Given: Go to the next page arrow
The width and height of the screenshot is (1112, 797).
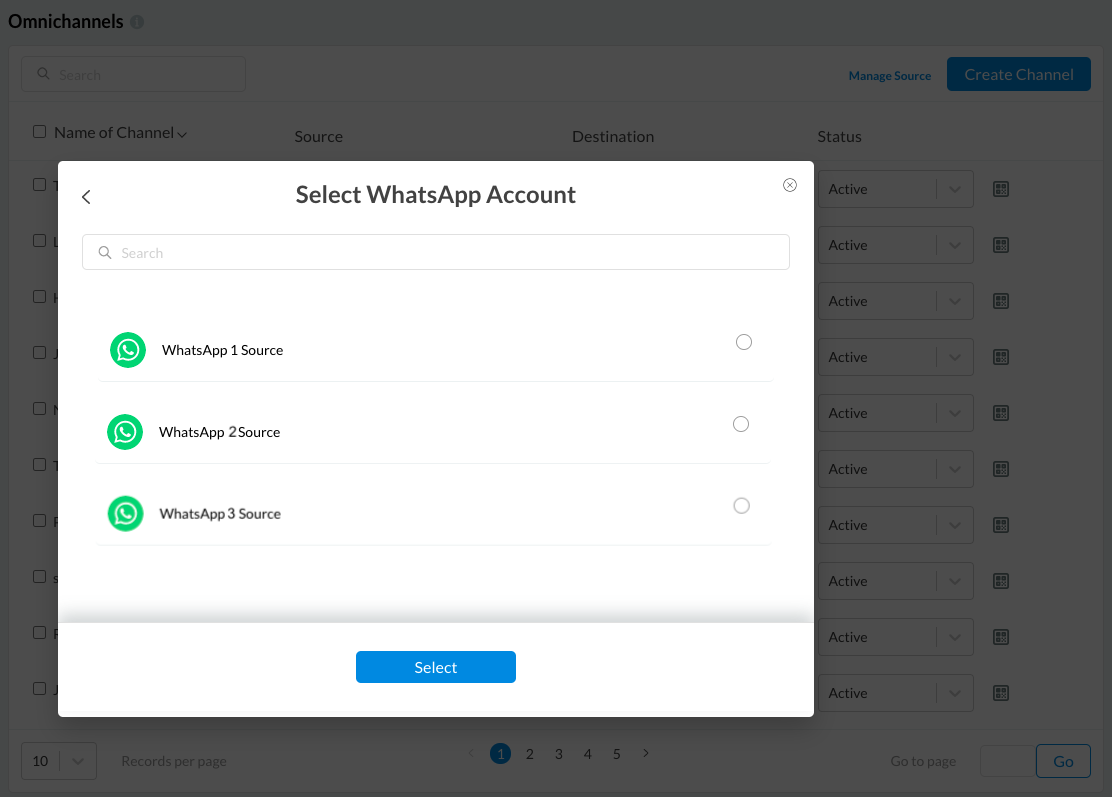Looking at the screenshot, I should [645, 753].
